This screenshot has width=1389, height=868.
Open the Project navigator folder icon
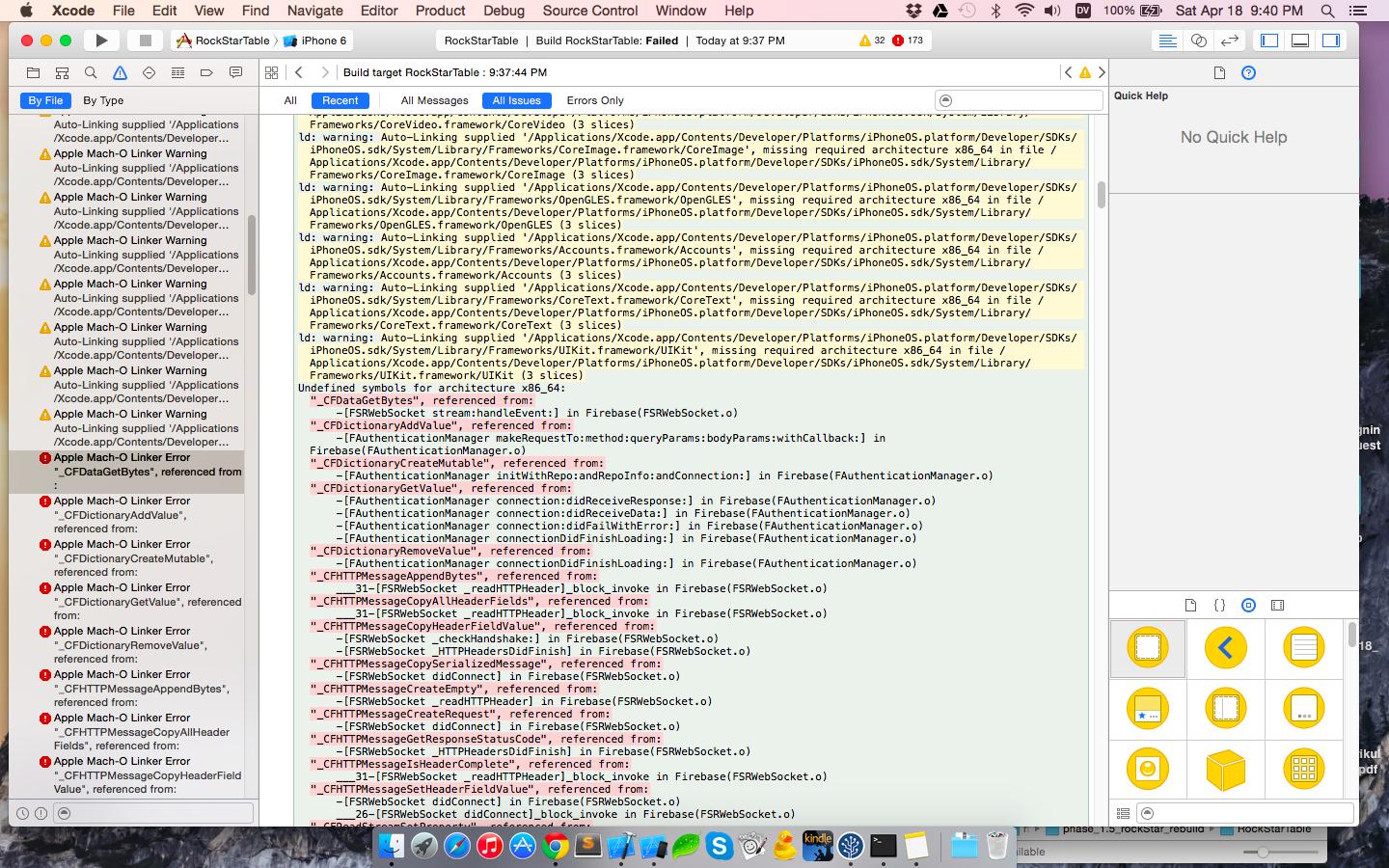pos(33,72)
